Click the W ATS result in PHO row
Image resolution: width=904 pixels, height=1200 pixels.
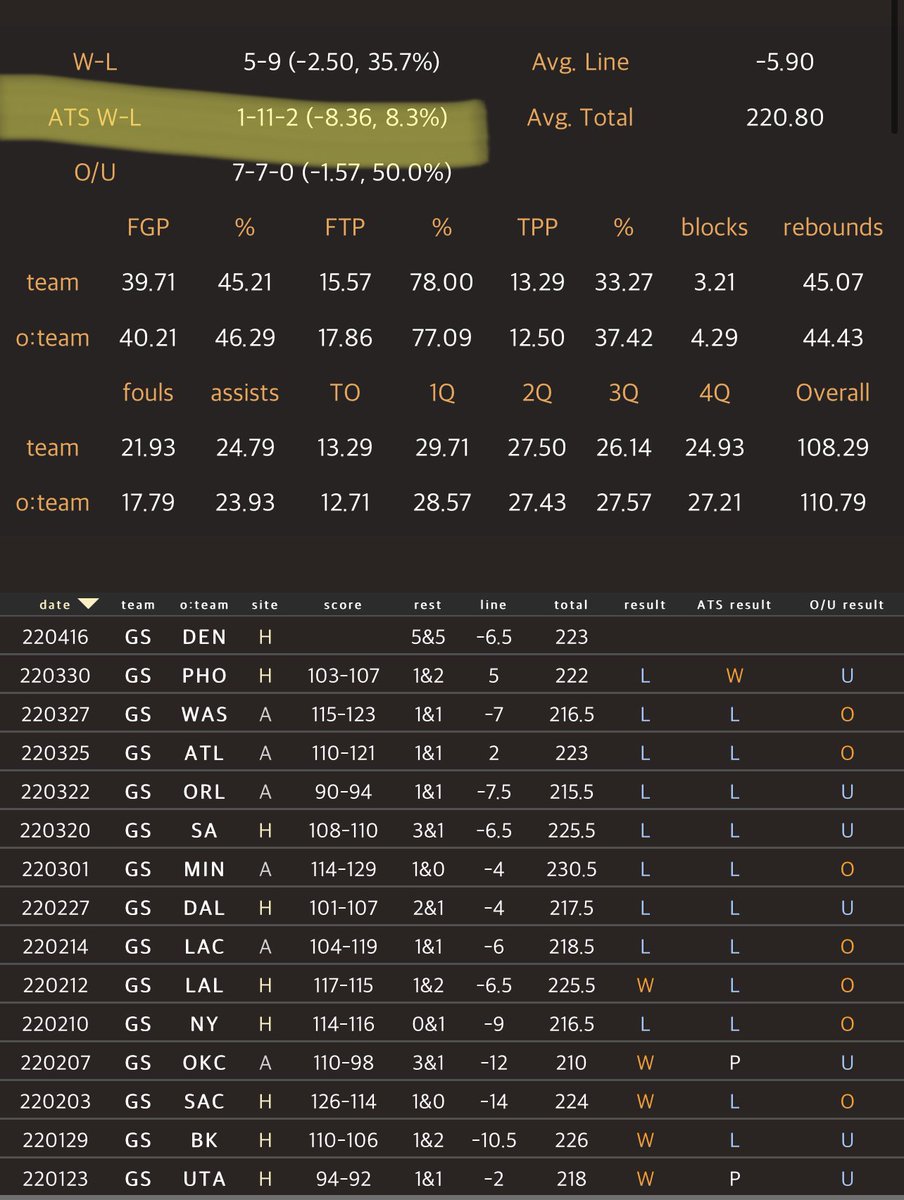pos(734,676)
